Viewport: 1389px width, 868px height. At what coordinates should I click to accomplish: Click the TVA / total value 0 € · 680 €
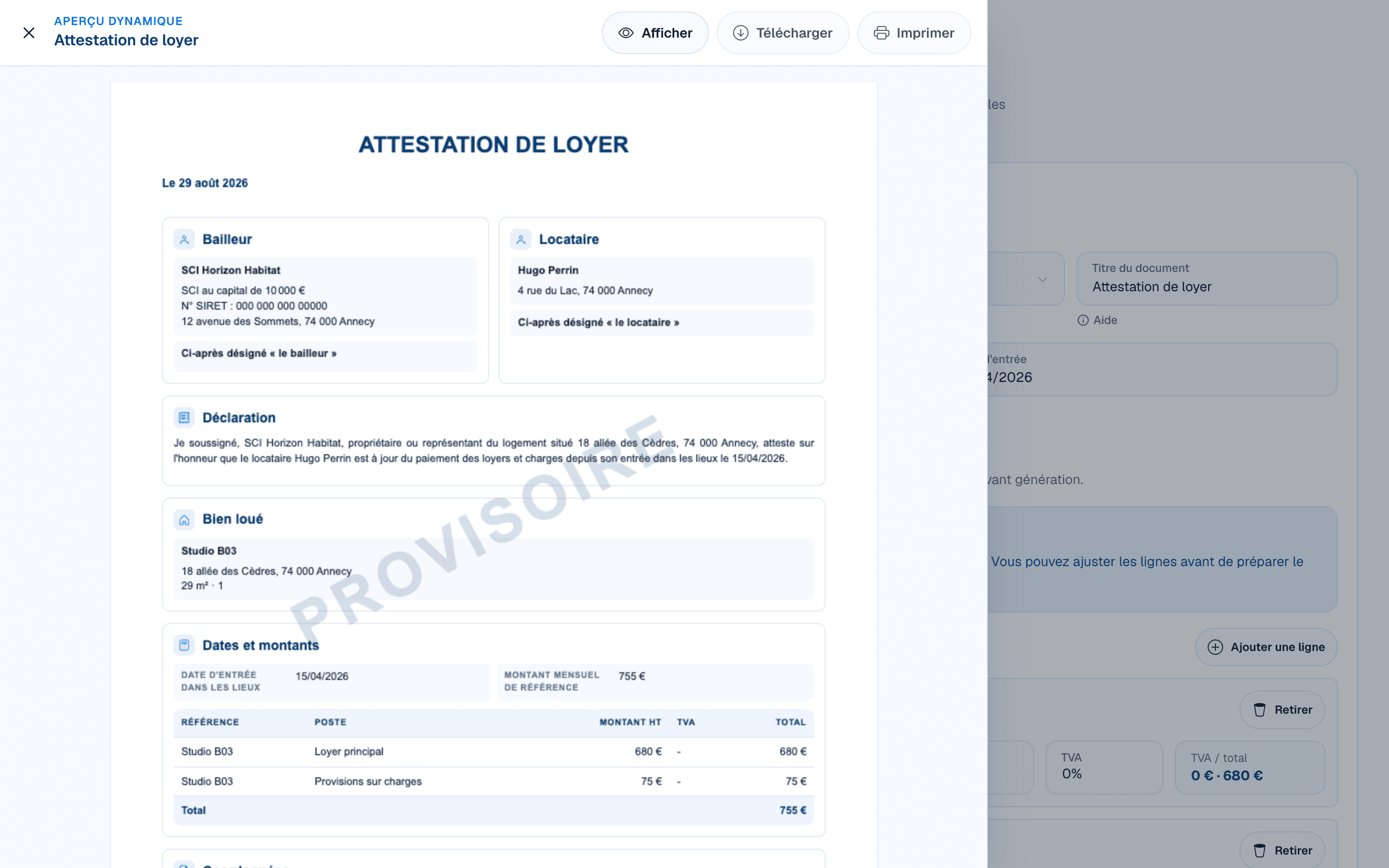(1226, 775)
